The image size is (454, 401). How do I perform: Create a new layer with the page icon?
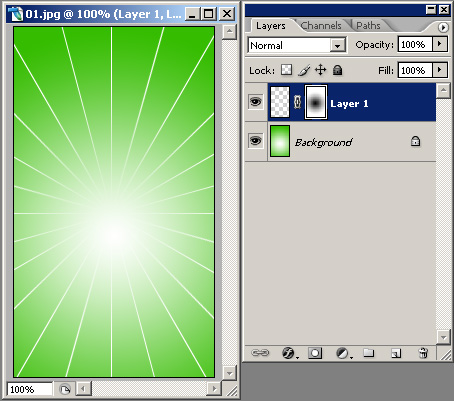396,353
